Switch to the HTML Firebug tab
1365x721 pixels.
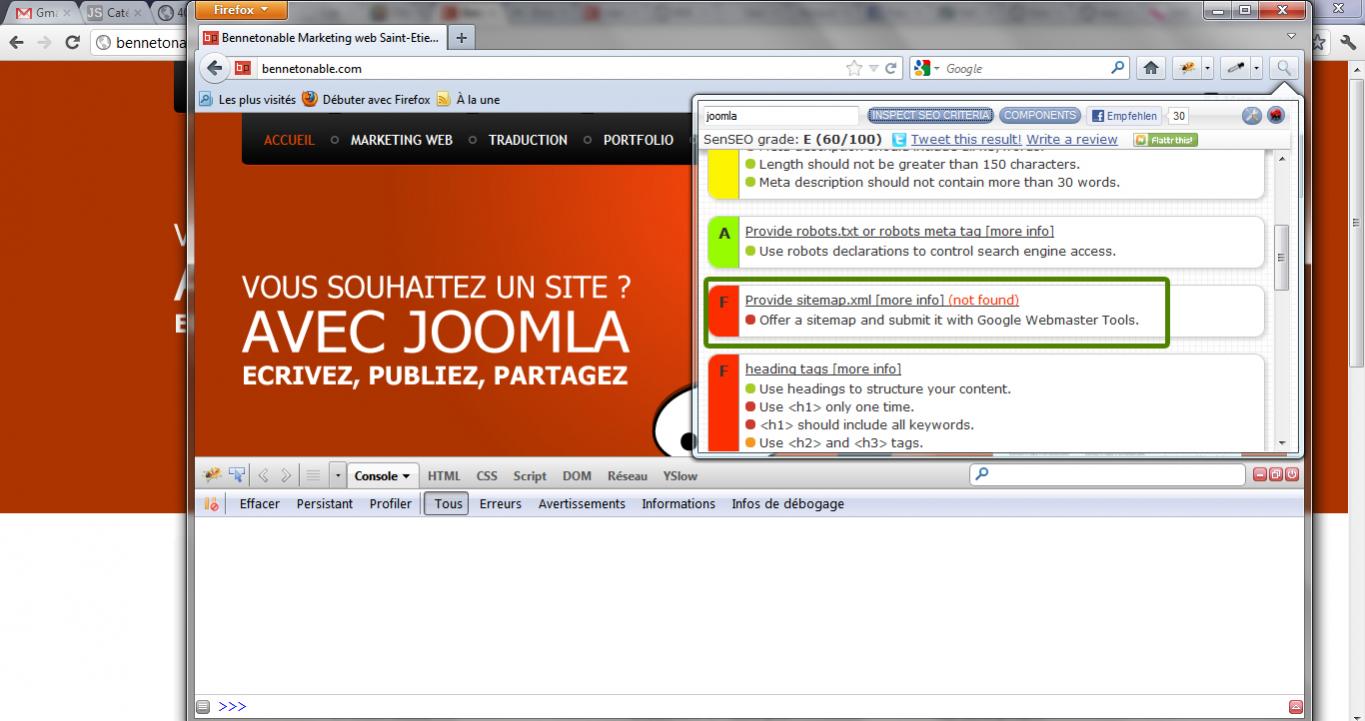point(444,476)
